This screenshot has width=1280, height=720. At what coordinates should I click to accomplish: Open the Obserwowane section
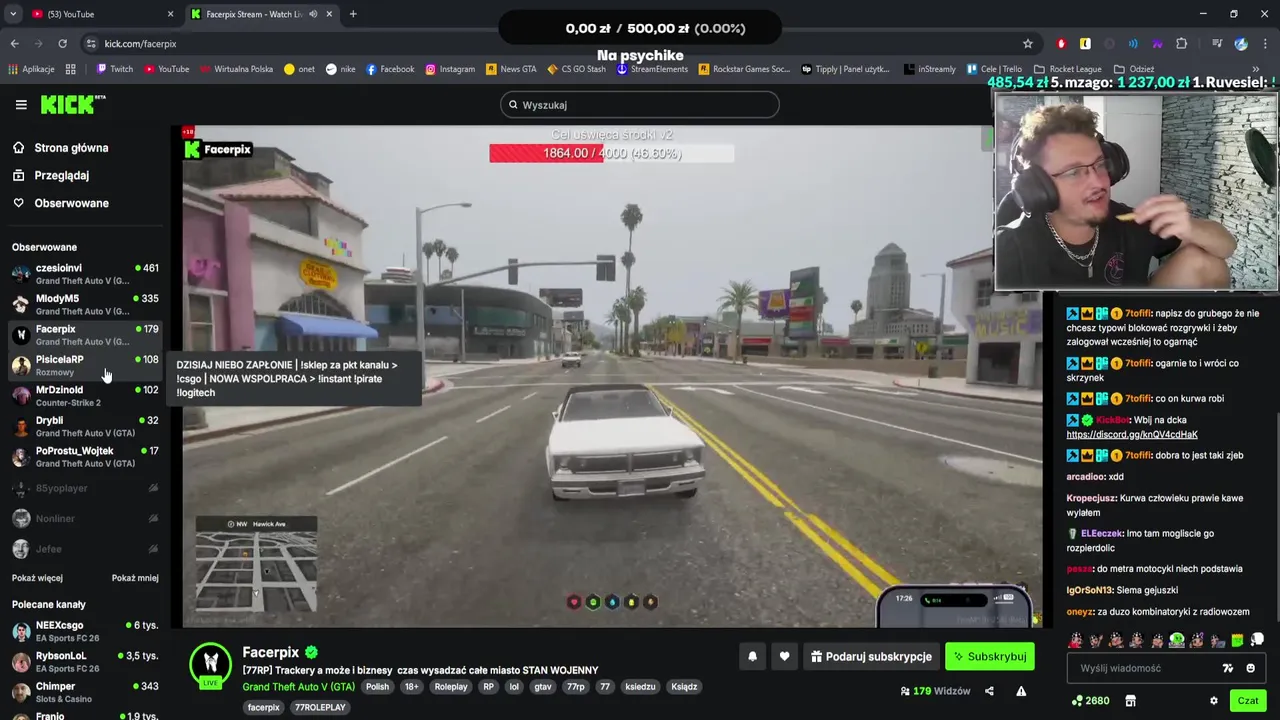[71, 203]
